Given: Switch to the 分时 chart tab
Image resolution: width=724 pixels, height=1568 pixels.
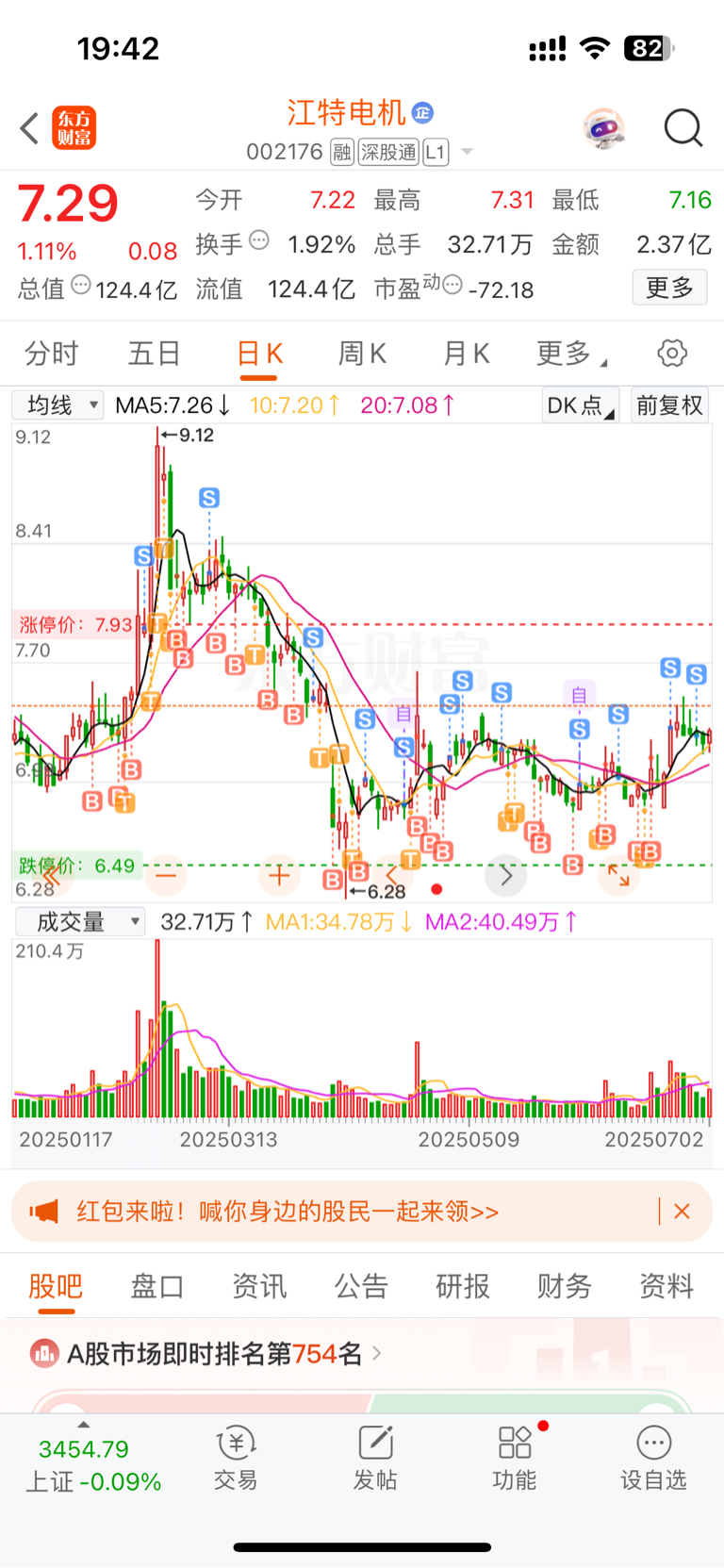Looking at the screenshot, I should click(51, 354).
